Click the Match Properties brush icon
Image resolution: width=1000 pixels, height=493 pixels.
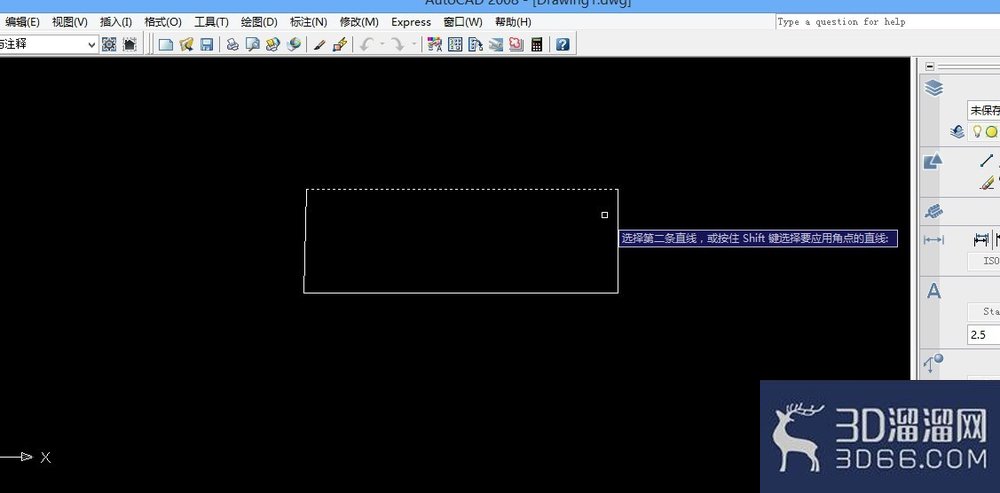(320, 44)
